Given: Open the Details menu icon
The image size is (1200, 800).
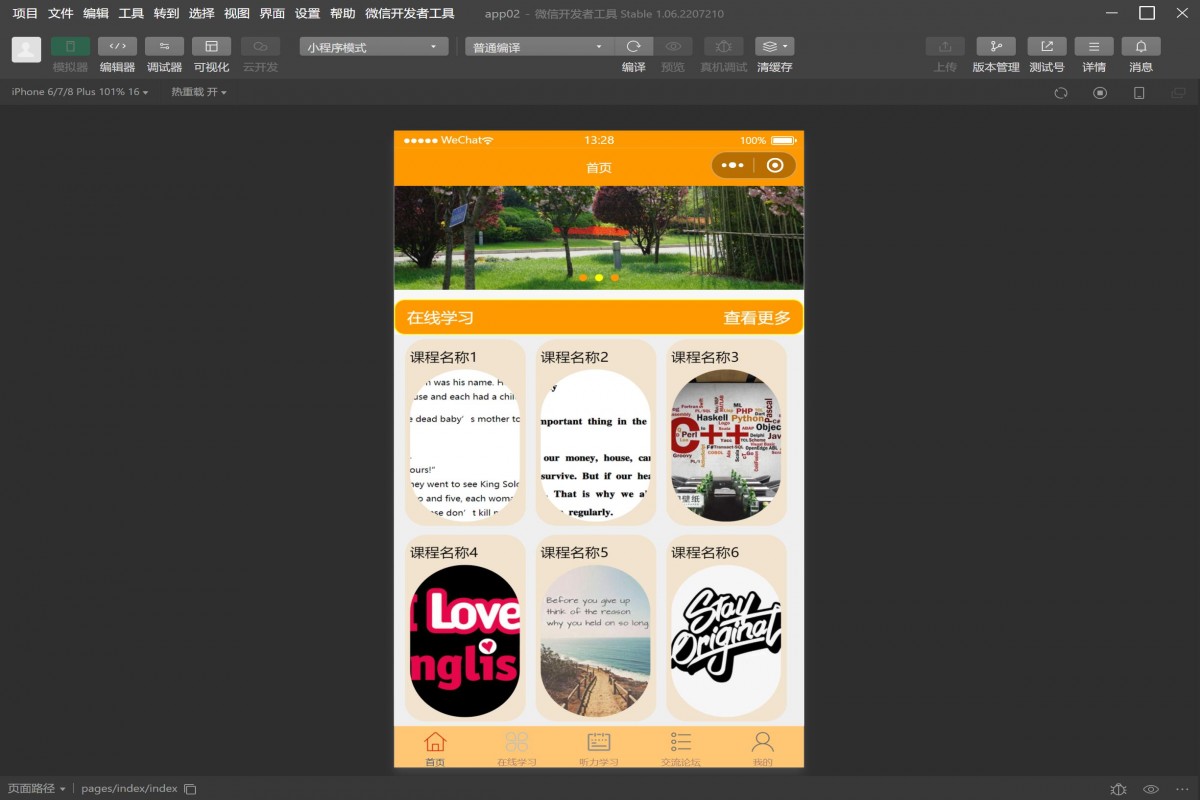Looking at the screenshot, I should 1094,46.
